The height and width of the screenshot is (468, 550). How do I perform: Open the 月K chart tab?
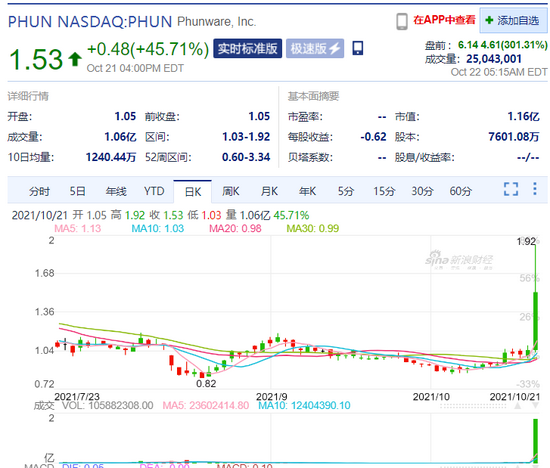tap(269, 192)
